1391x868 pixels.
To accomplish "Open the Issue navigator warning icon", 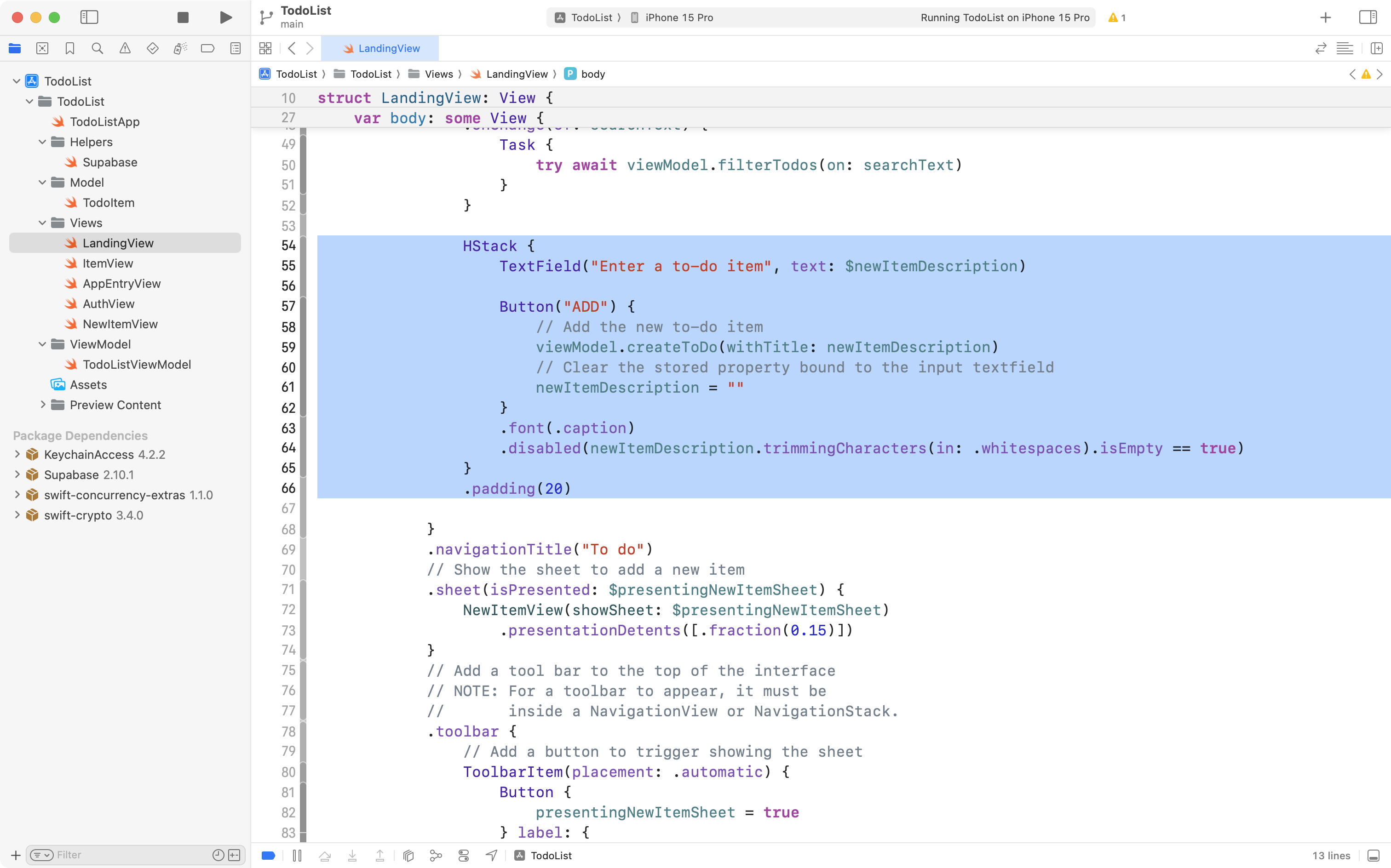I will click(125, 48).
